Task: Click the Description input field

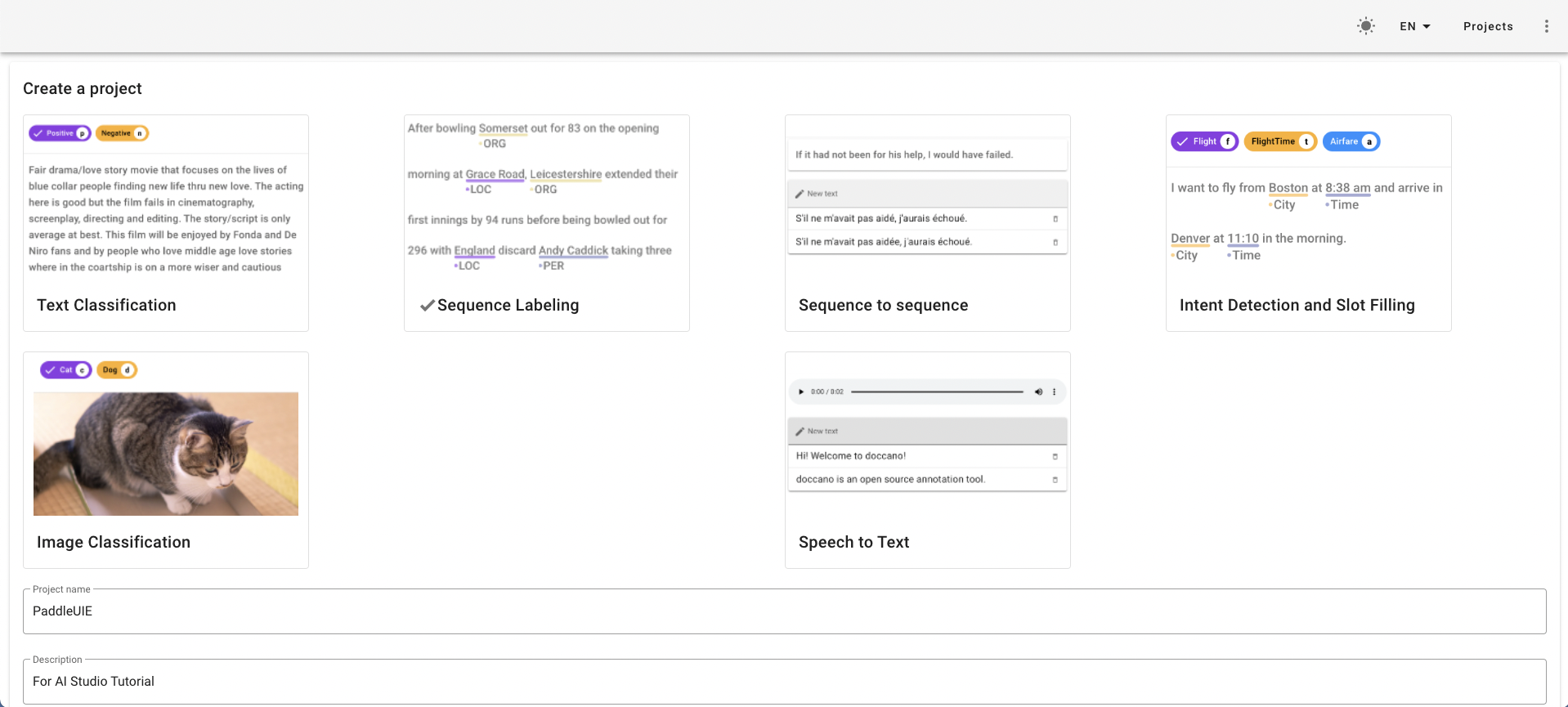Action: click(x=784, y=682)
